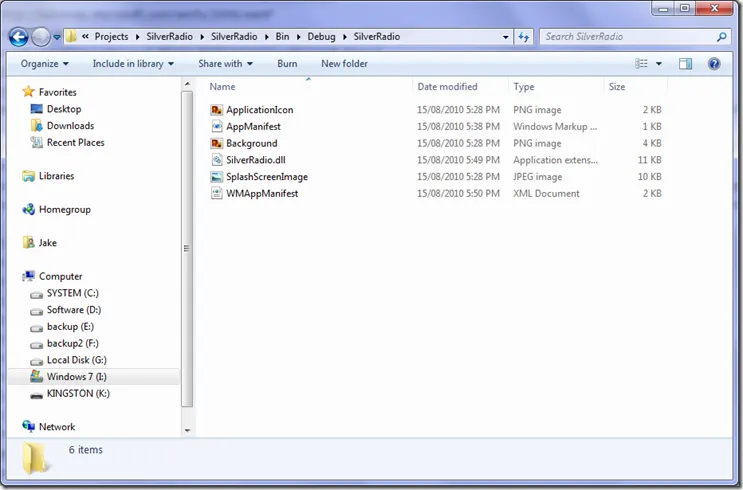743x490 pixels.
Task: Open the view options dropdown arrow
Action: tap(659, 64)
